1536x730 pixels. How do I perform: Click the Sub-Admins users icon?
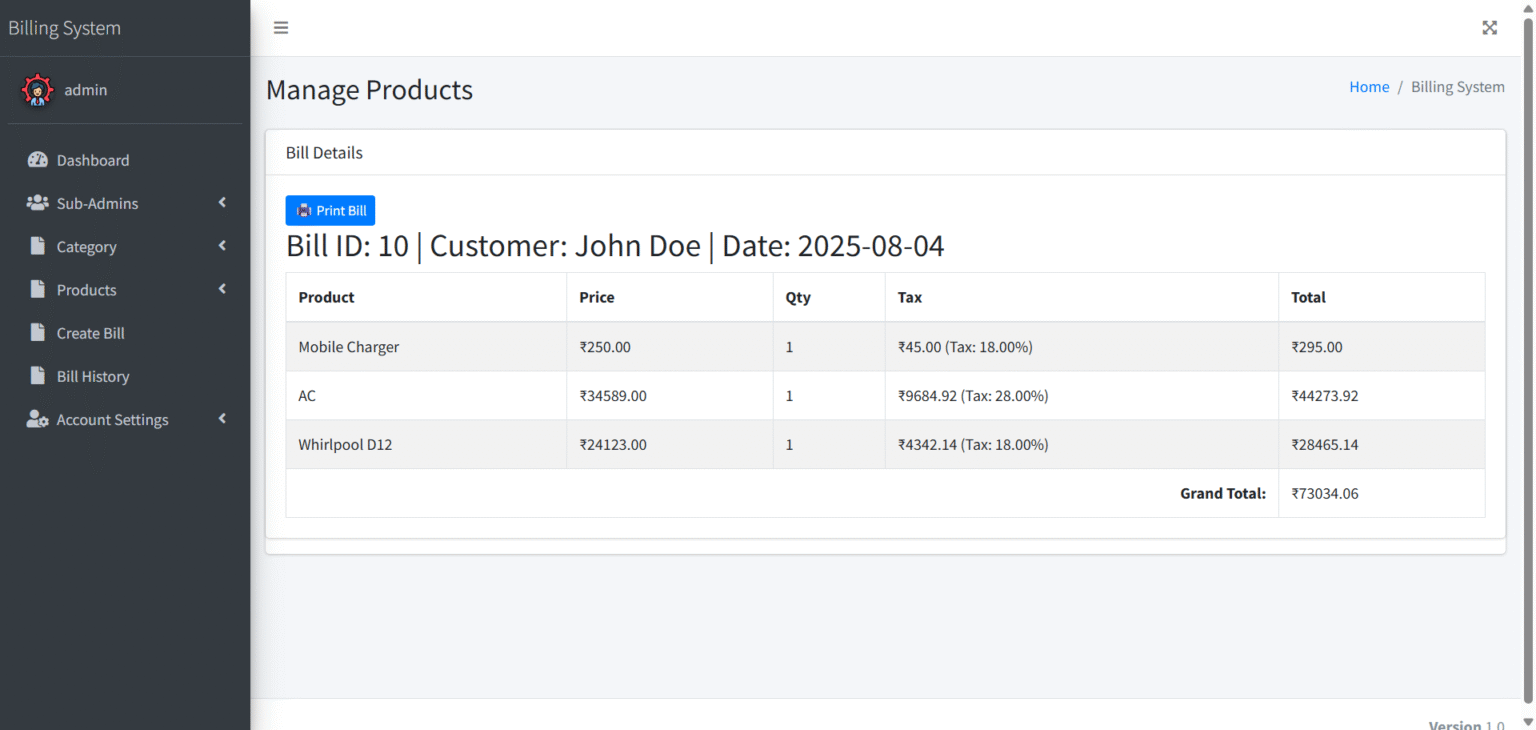(x=37, y=203)
